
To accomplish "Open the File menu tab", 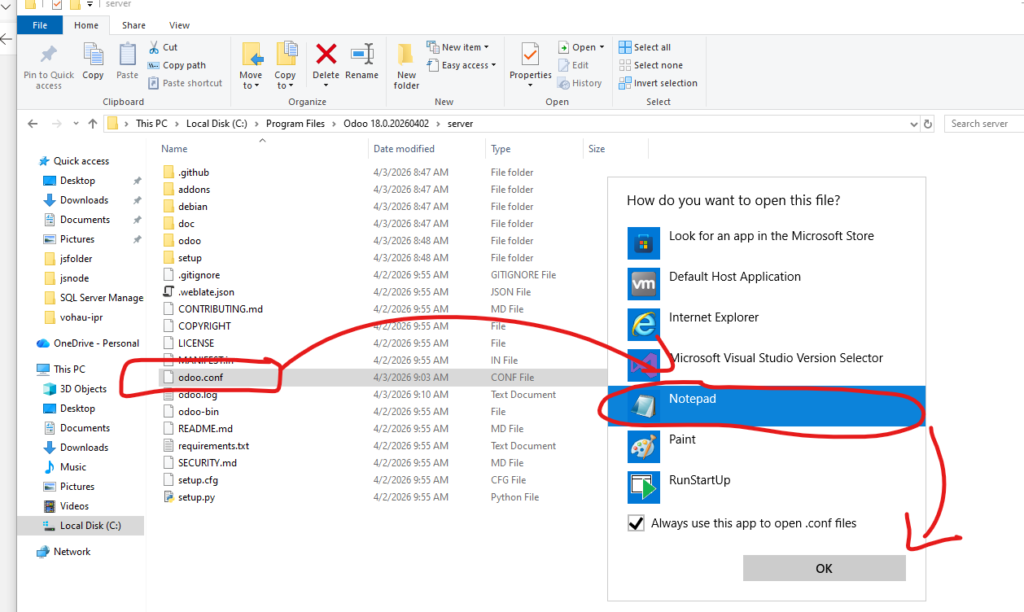I will [x=40, y=25].
